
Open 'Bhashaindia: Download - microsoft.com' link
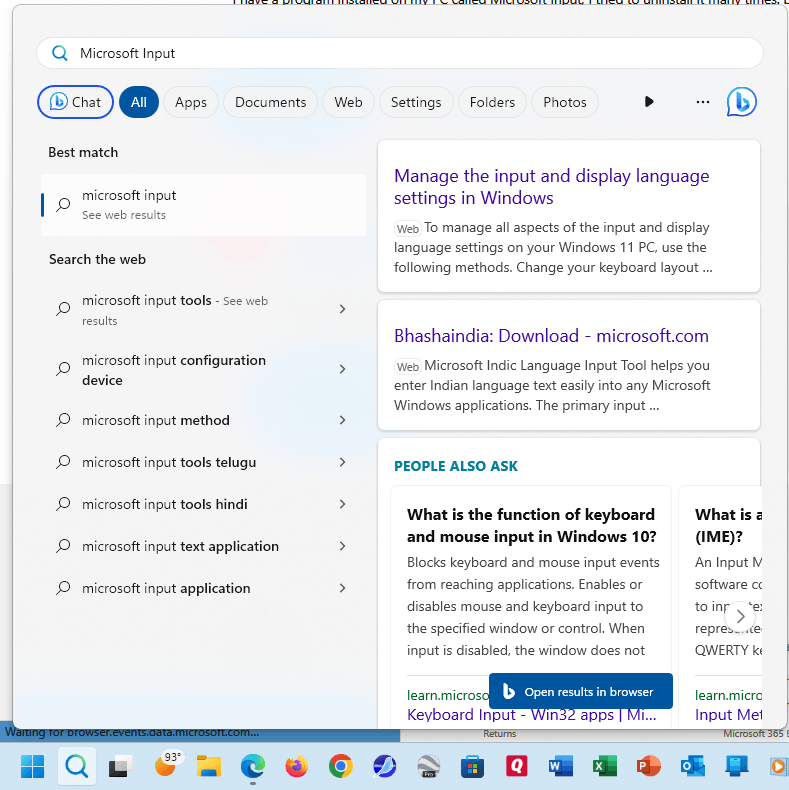551,336
